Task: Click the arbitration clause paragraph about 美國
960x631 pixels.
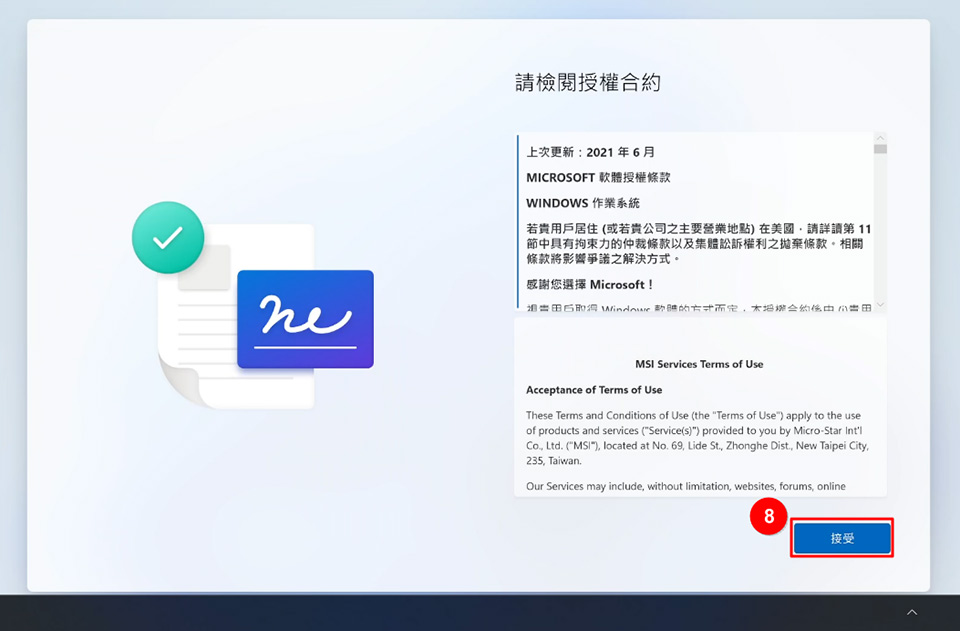Action: coord(698,243)
